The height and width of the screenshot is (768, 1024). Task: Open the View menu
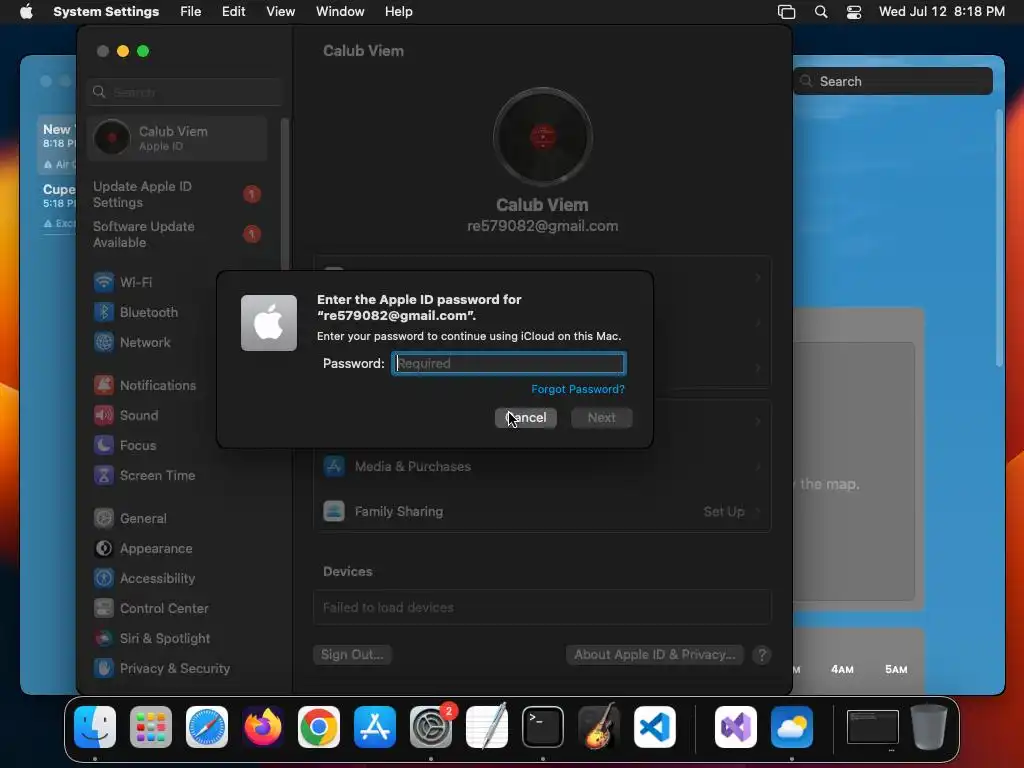click(280, 12)
